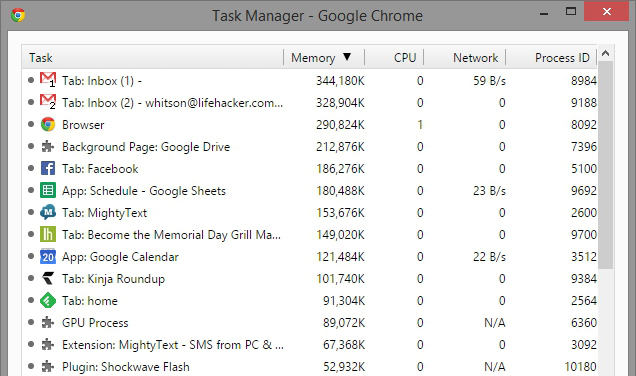Click process ID 6360
The image size is (636, 376).
(584, 322)
